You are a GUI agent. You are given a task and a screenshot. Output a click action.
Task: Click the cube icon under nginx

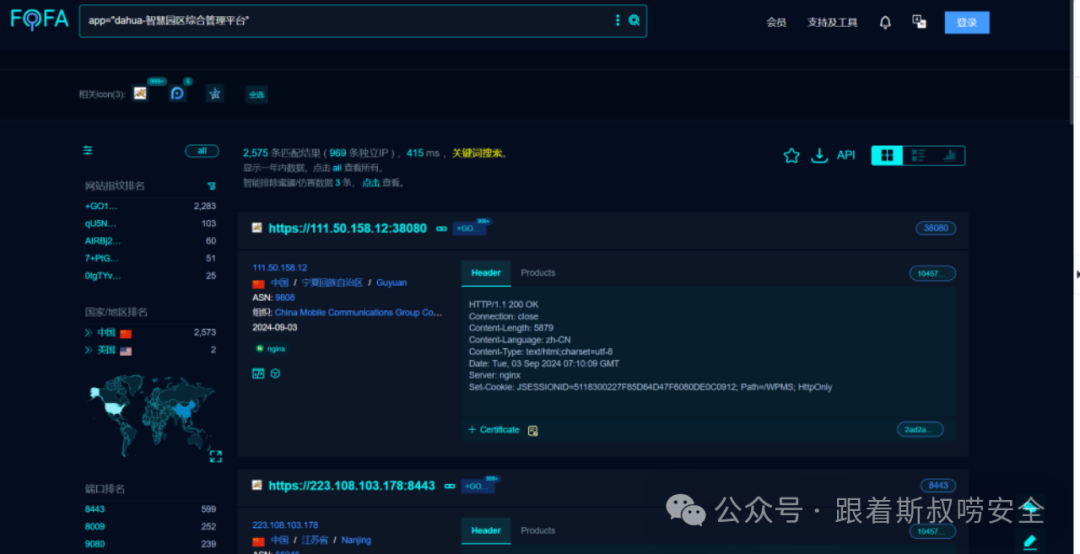pyautogui.click(x=276, y=373)
